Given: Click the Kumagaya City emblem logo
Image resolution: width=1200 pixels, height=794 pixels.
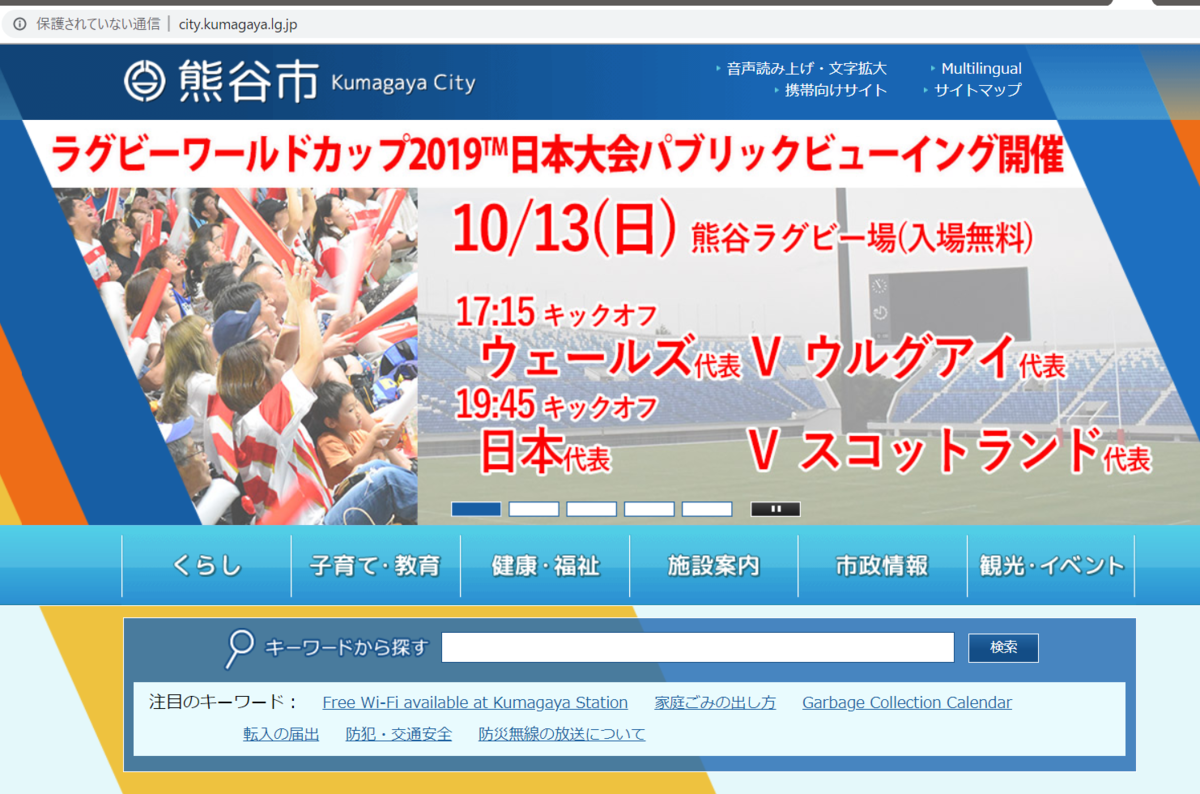Looking at the screenshot, I should (x=144, y=82).
